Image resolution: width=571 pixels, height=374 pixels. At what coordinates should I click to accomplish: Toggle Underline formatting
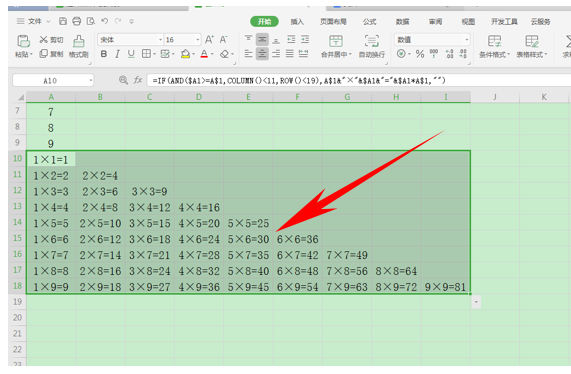131,54
